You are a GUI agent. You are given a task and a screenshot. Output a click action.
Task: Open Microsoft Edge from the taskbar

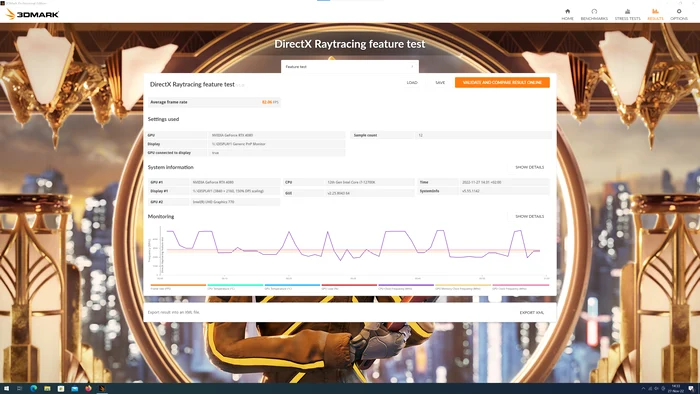[33, 388]
